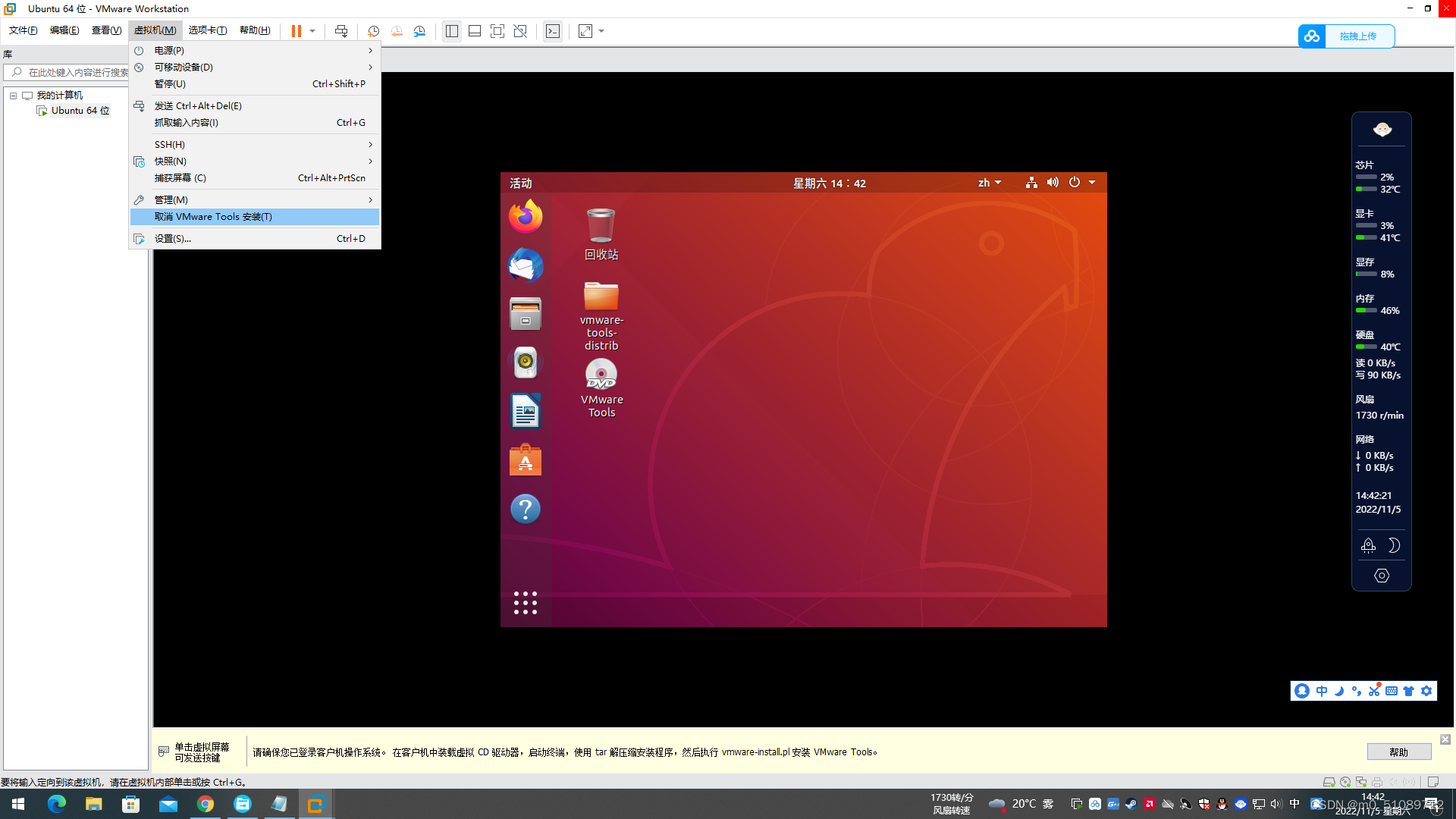Click the Help button in yellow bar

(1398, 752)
